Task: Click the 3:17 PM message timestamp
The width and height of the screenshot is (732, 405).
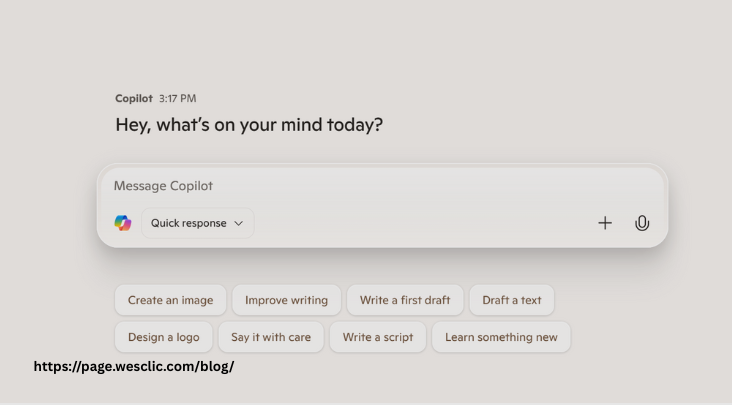Action: tap(177, 98)
